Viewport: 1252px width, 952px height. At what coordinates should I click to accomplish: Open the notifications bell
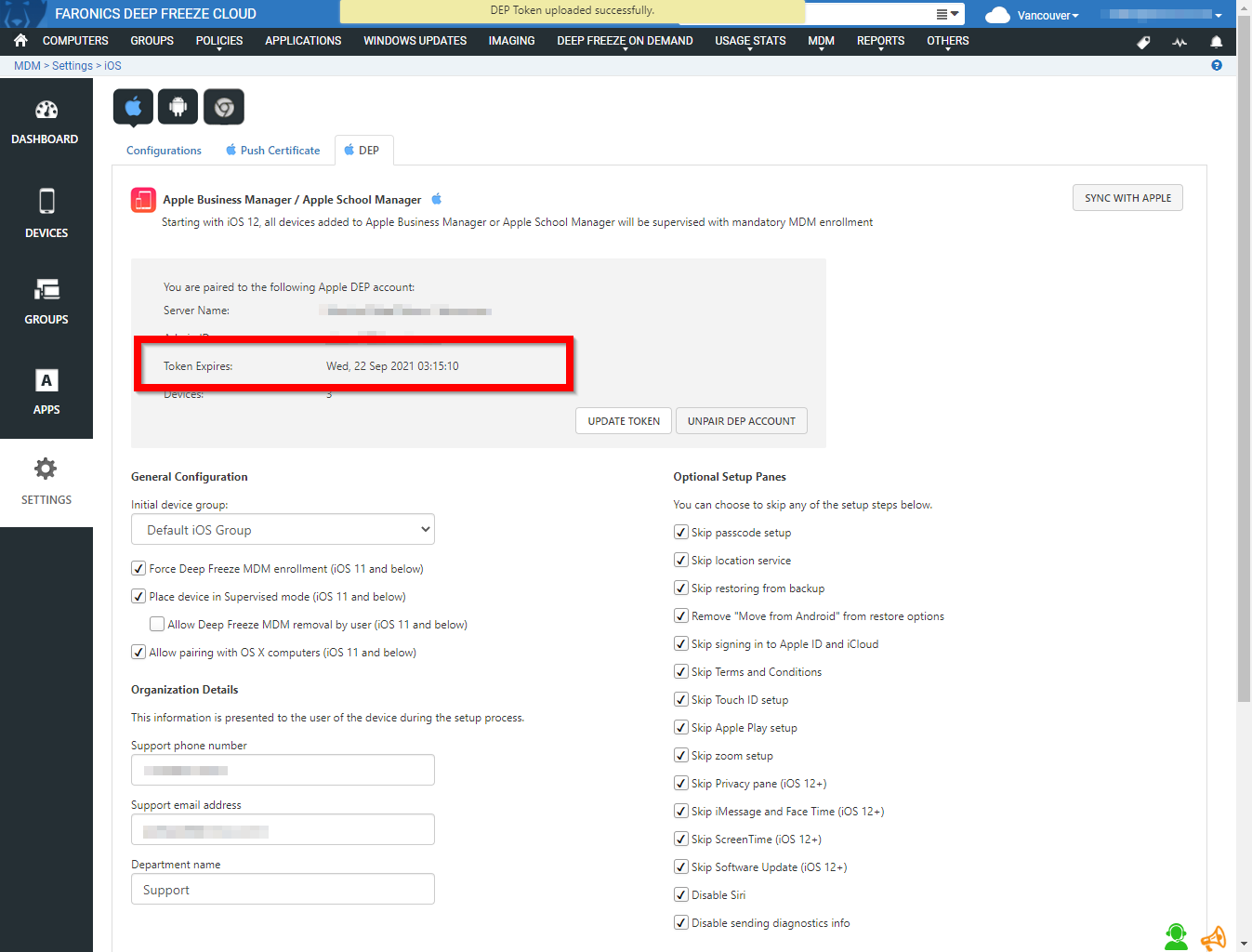pyautogui.click(x=1216, y=42)
